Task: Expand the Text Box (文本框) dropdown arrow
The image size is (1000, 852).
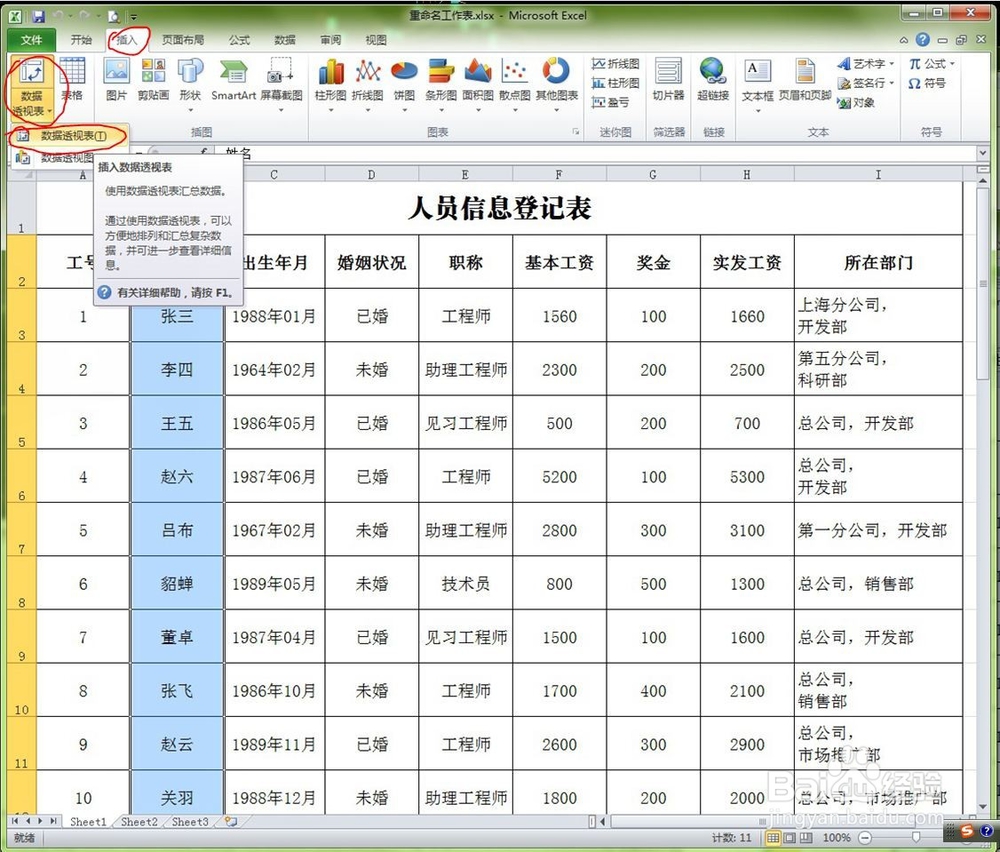Action: click(x=758, y=110)
